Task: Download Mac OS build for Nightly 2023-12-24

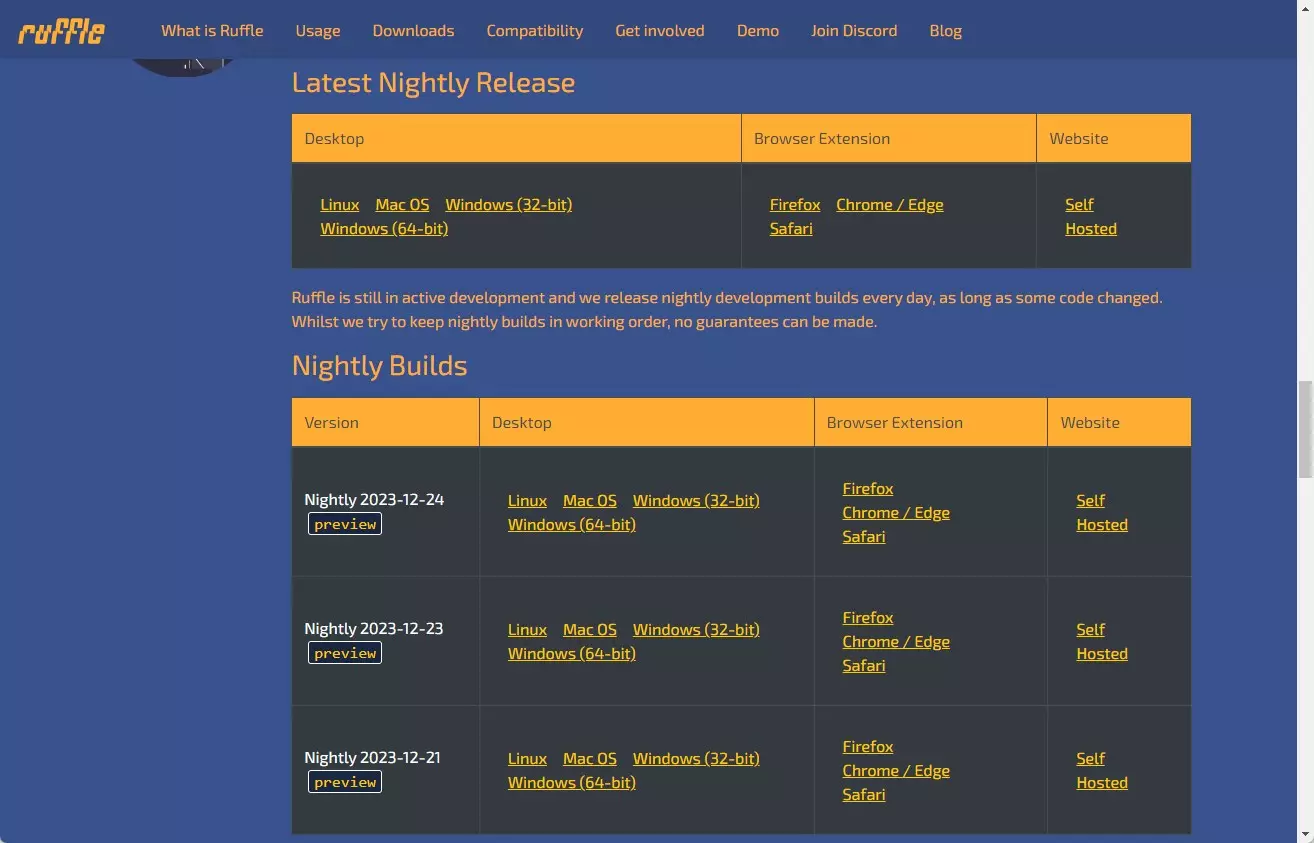Action: click(x=590, y=500)
